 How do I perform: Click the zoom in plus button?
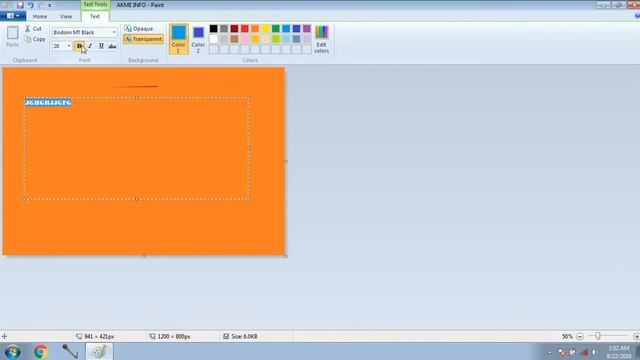(x=636, y=336)
